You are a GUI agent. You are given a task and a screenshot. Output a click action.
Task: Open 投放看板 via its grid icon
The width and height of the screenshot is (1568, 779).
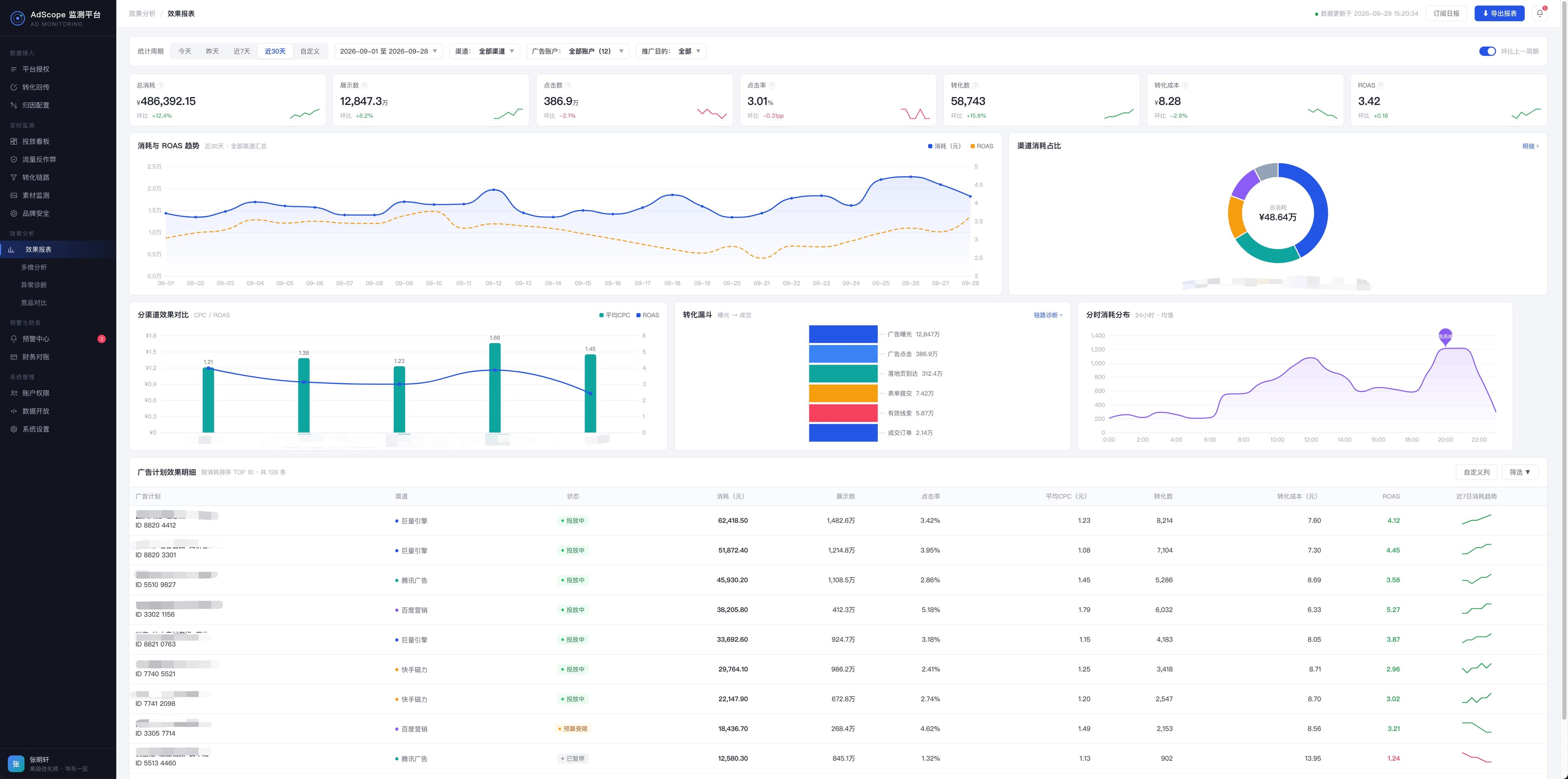(14, 141)
